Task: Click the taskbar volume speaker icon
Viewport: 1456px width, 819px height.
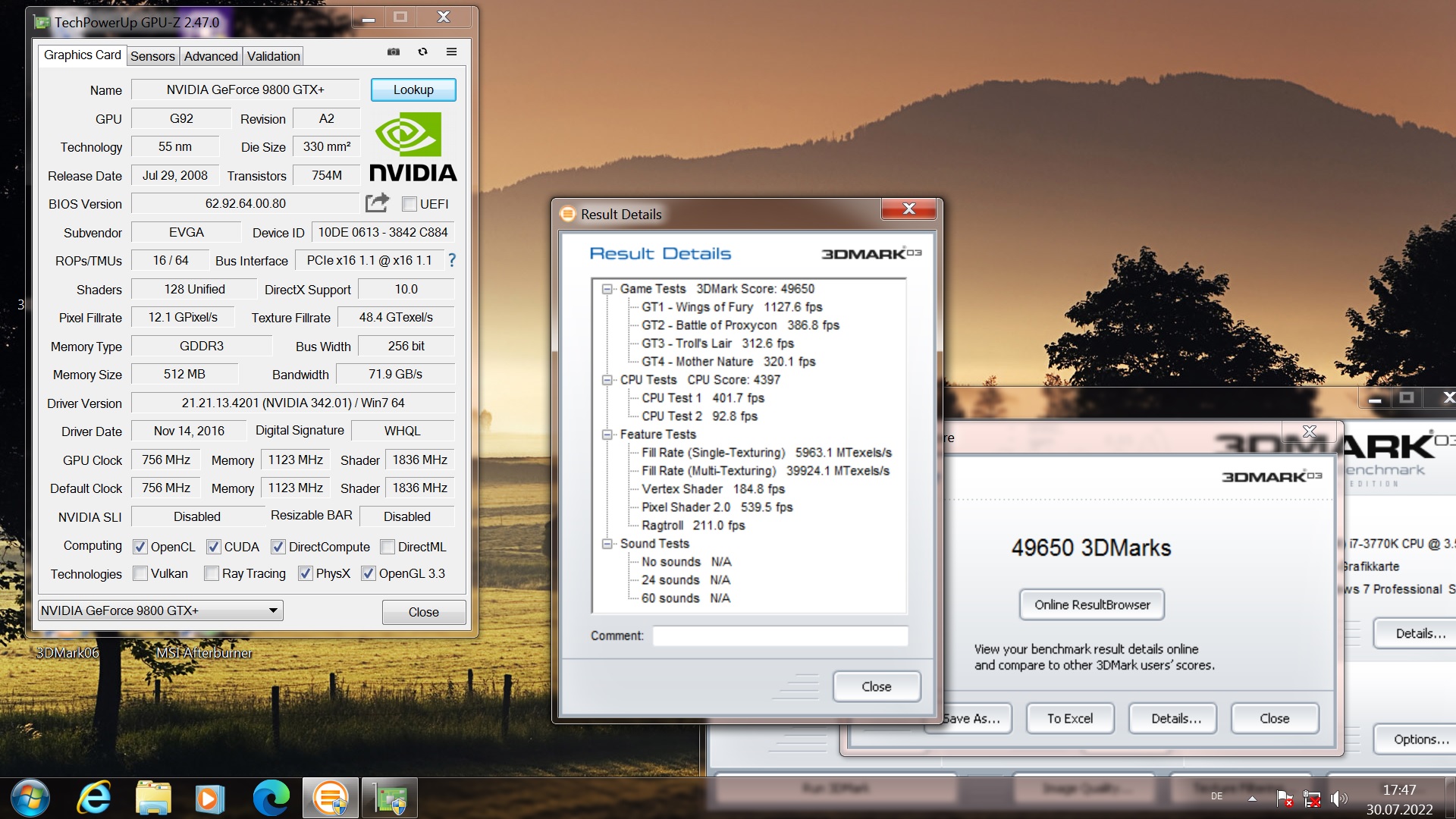Action: pos(1338,798)
